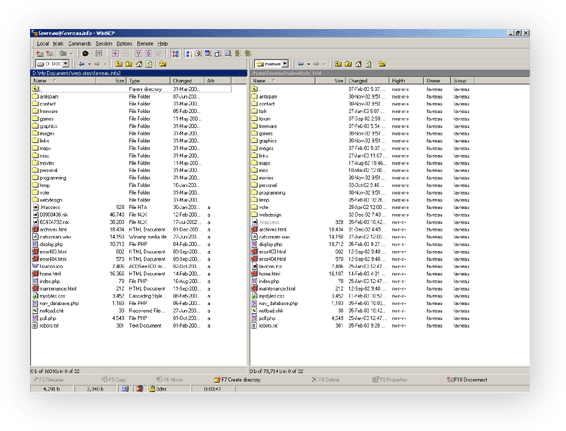Click the local open directory icon

coord(163,64)
